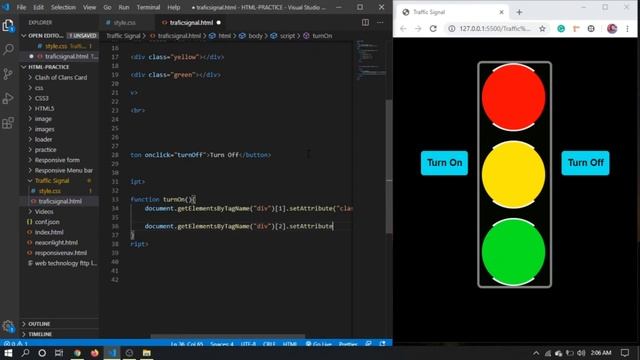Open the Chrome profile avatar

click(x=612, y=29)
